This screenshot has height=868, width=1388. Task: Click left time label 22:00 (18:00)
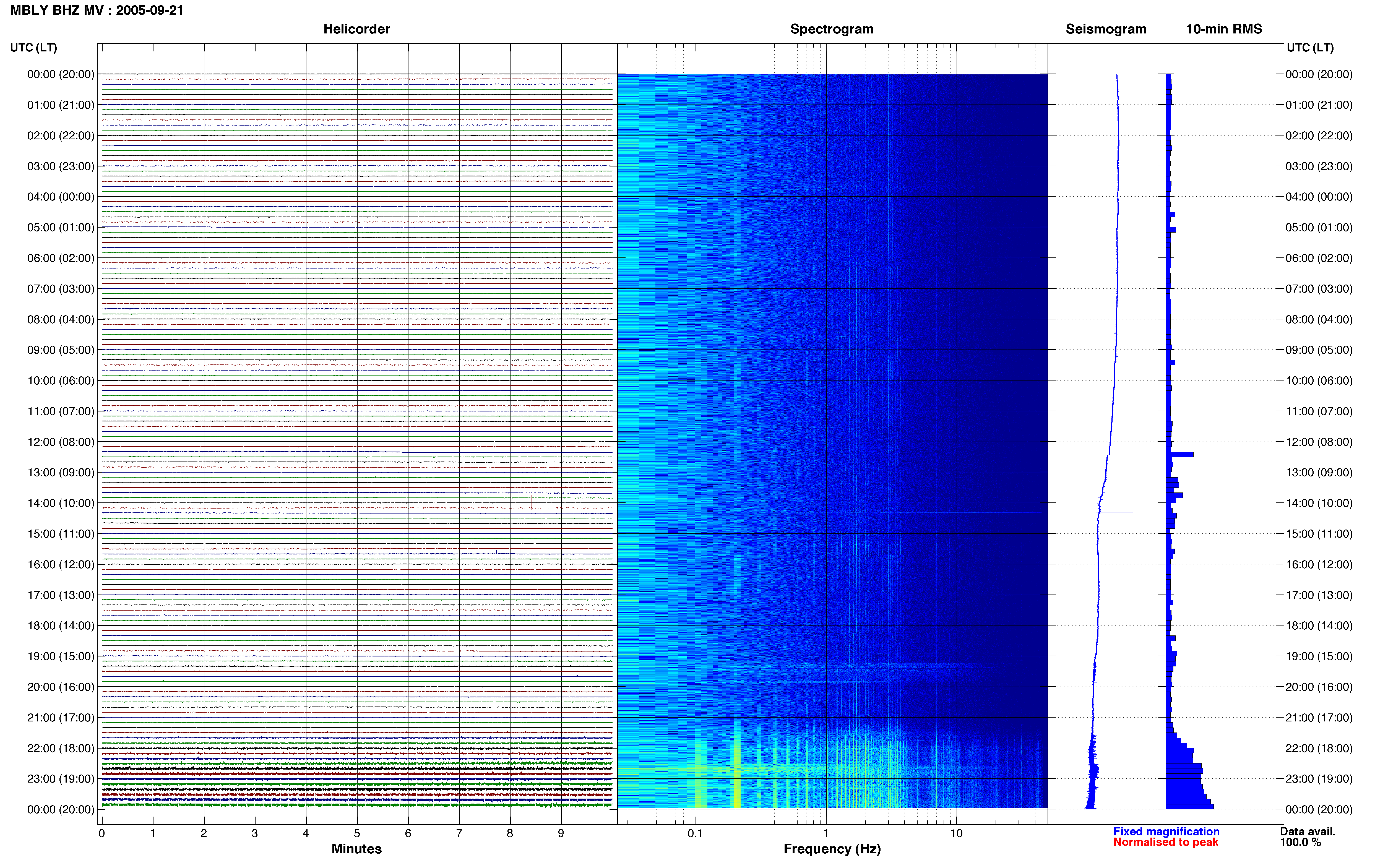pos(61,749)
